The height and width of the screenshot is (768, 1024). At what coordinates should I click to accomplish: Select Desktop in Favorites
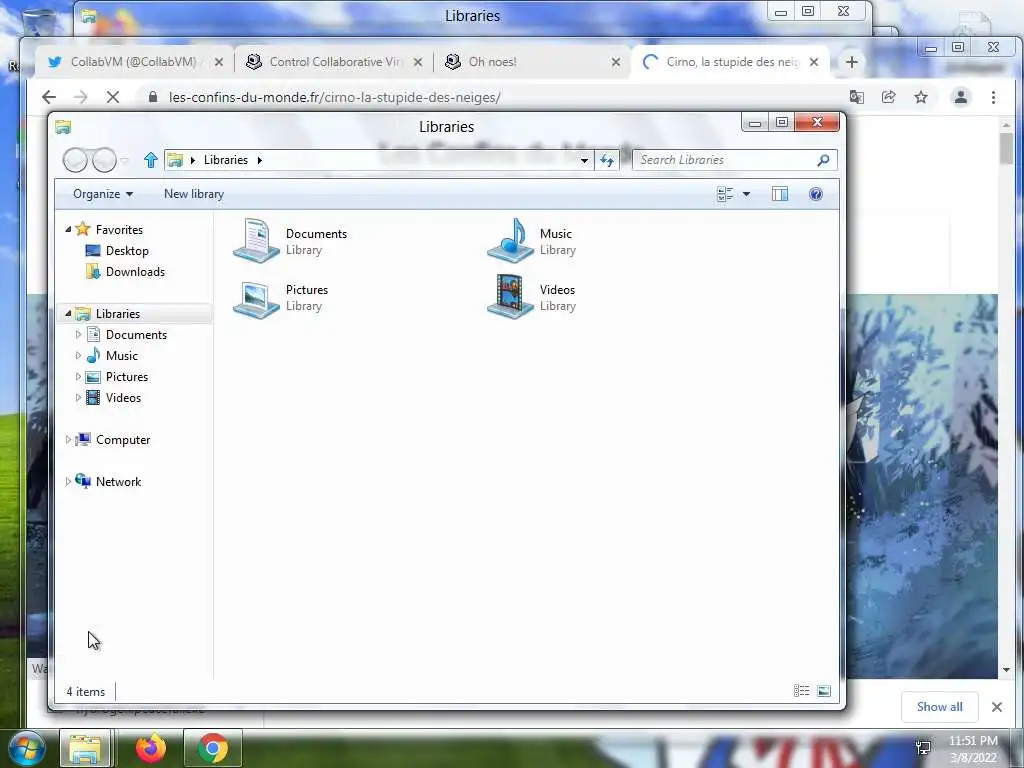(x=127, y=251)
